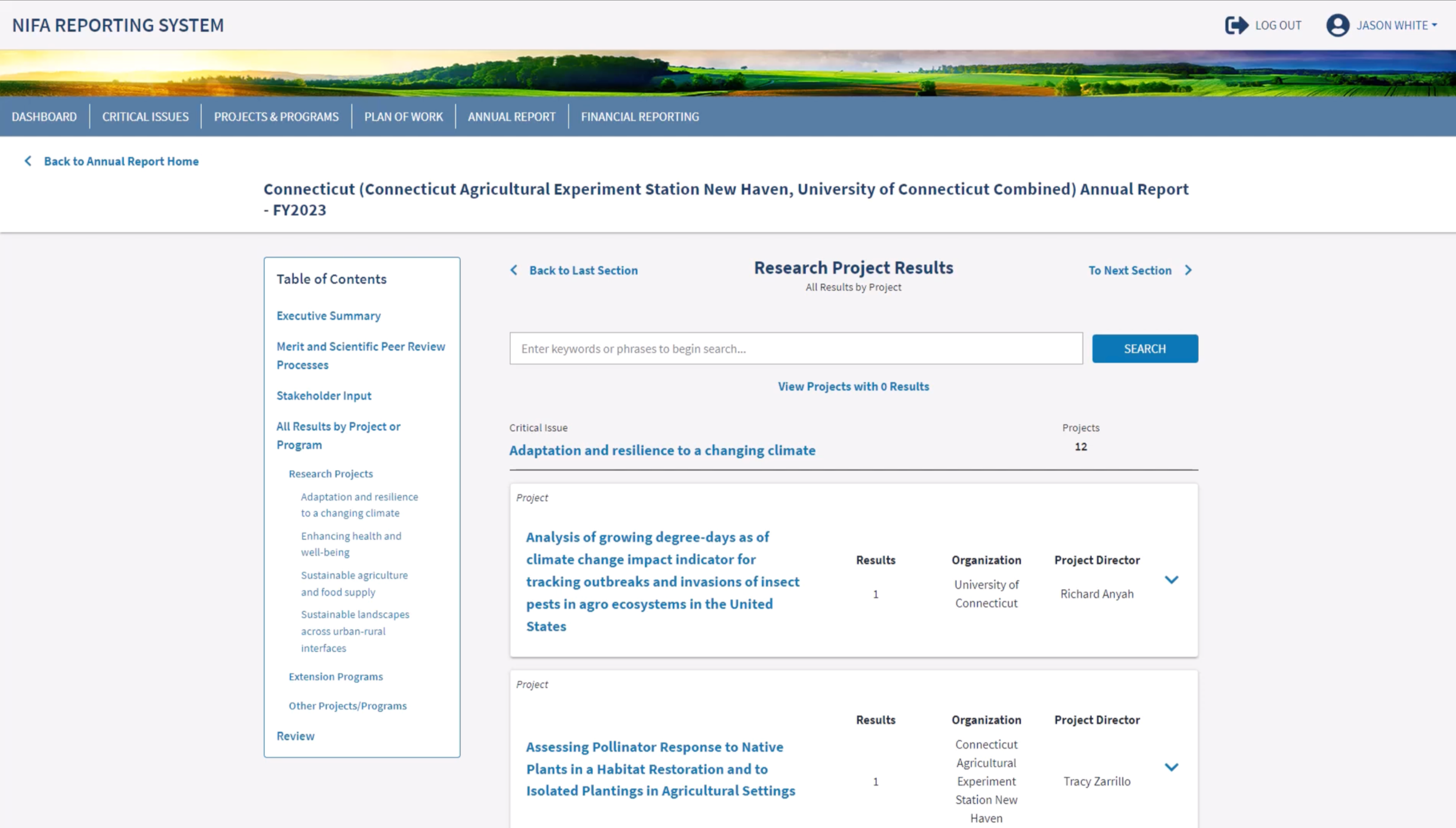Screen dimensions: 1456x828
Task: Click right chevron next to To Next Section
Action: coord(1188,270)
